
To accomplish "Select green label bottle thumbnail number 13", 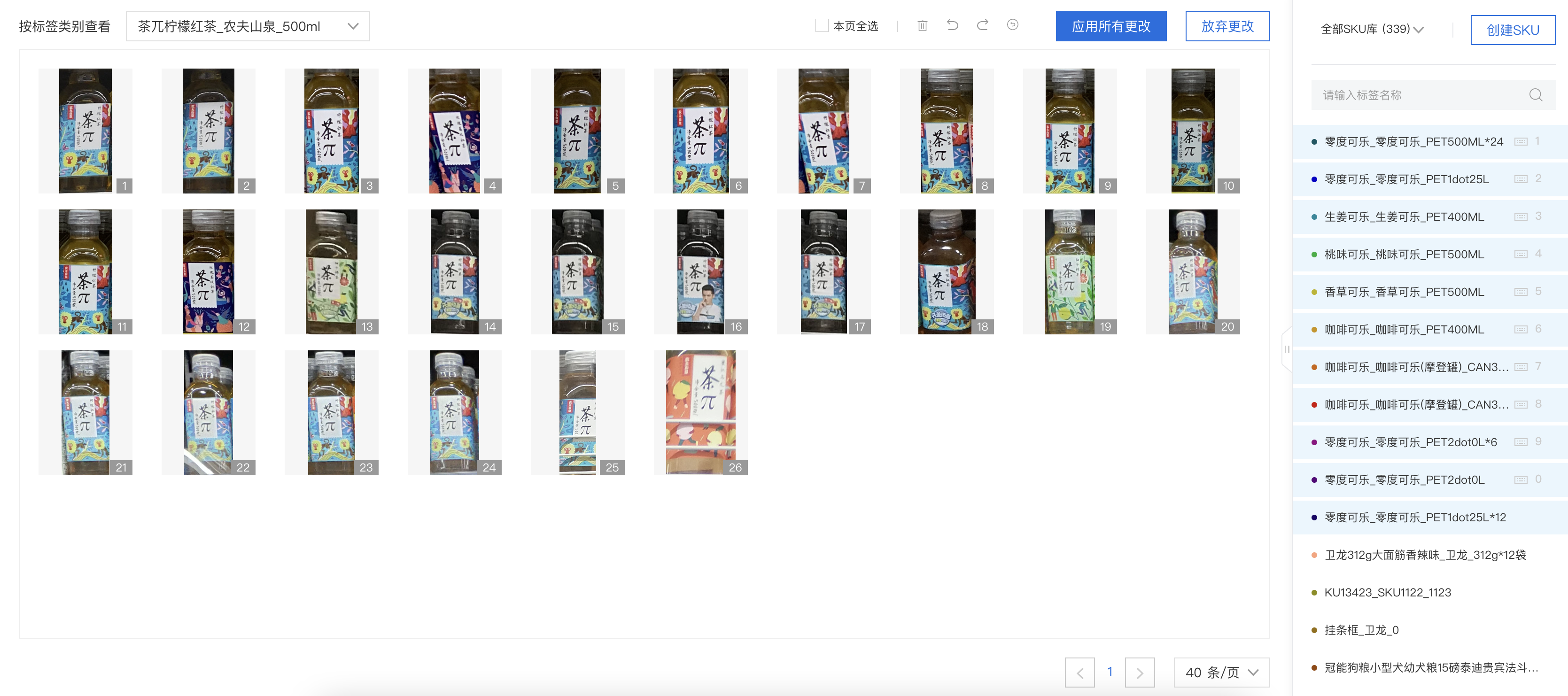I will [x=331, y=272].
